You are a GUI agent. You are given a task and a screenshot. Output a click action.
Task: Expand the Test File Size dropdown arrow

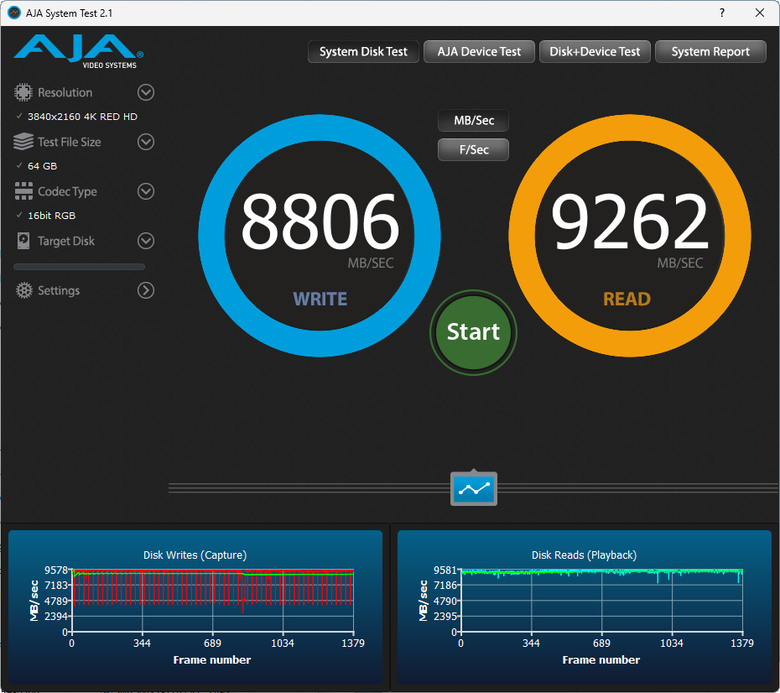pyautogui.click(x=146, y=142)
